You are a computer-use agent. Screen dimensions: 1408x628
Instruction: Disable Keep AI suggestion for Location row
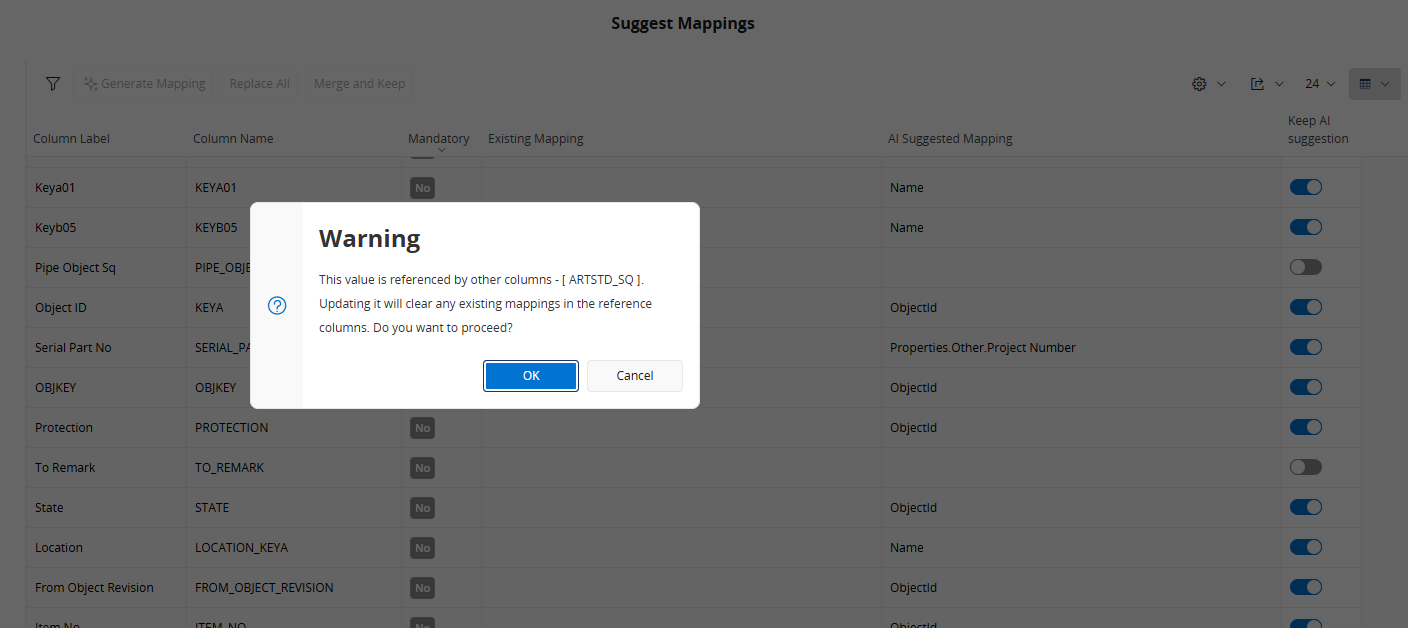(1305, 547)
